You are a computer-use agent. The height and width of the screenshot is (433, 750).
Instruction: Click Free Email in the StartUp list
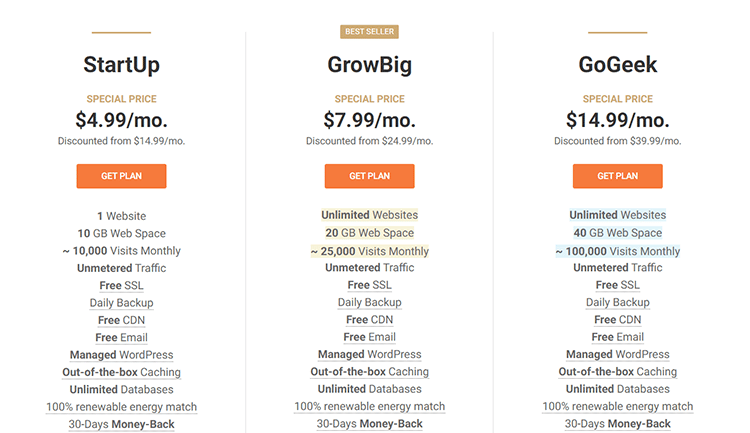tap(121, 337)
